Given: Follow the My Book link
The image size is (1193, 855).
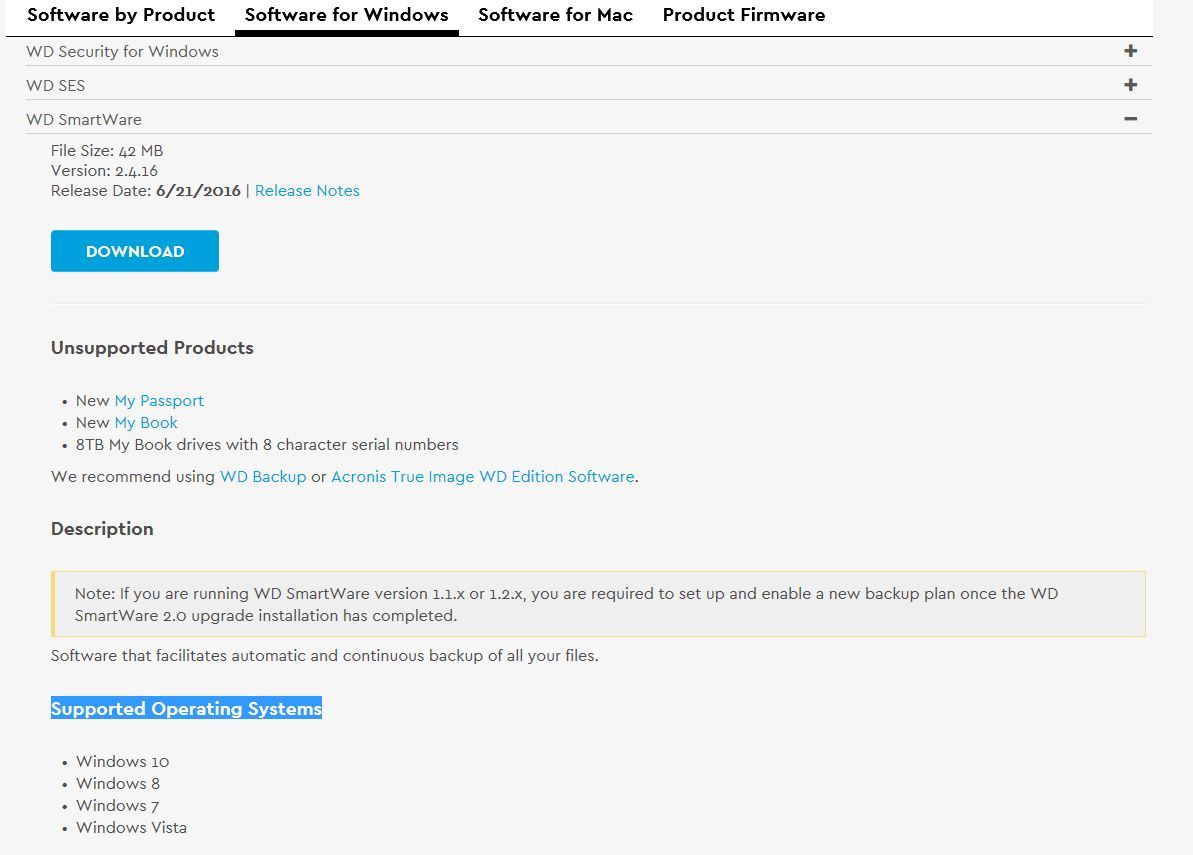Looking at the screenshot, I should click(146, 423).
